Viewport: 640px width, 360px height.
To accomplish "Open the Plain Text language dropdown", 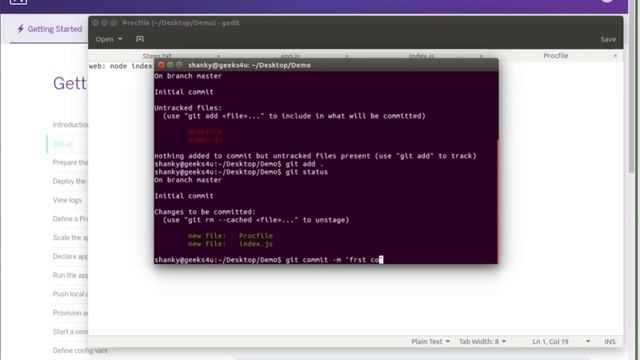I will coord(430,341).
